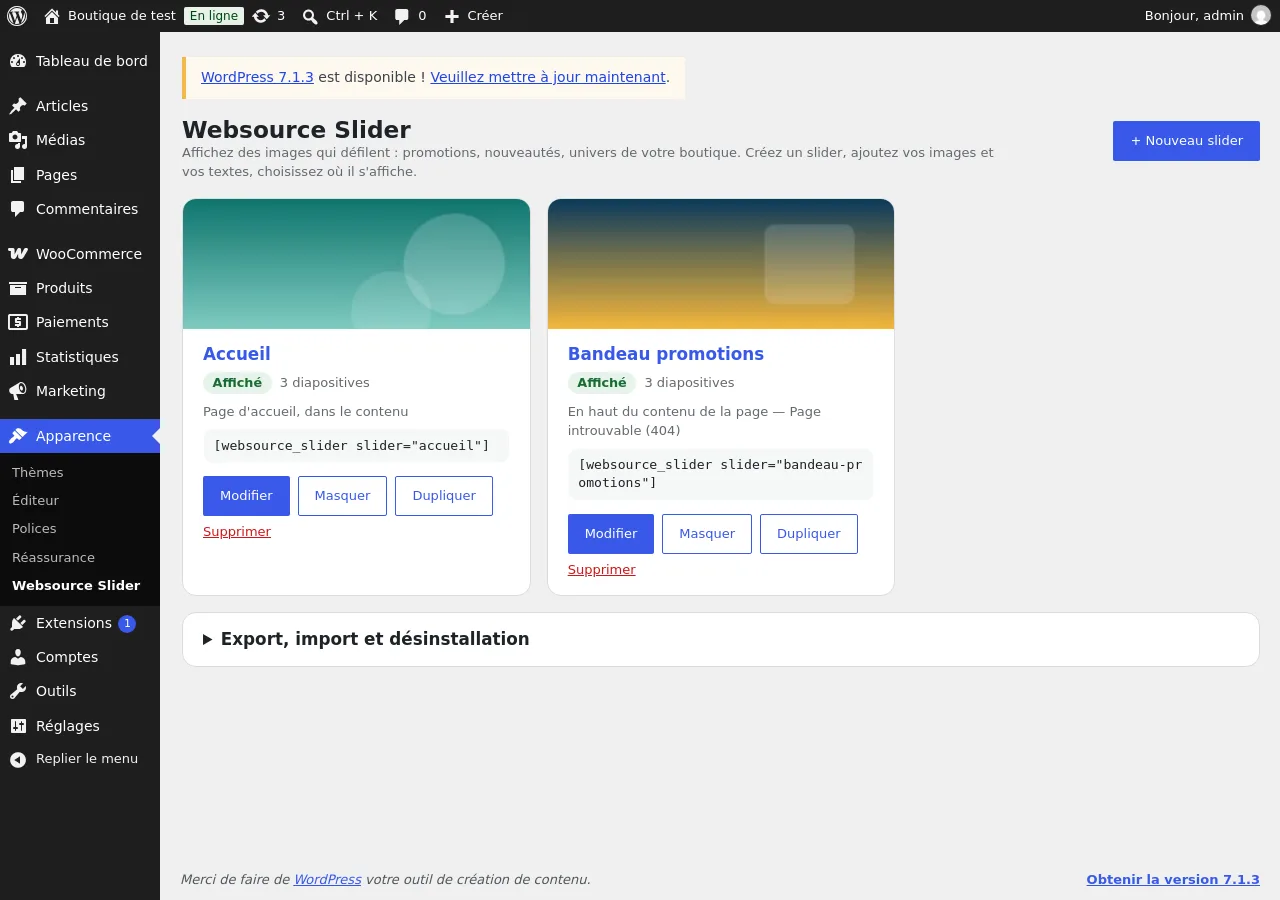Click the accueil shortcode text
This screenshot has width=1280, height=900.
[x=352, y=446]
